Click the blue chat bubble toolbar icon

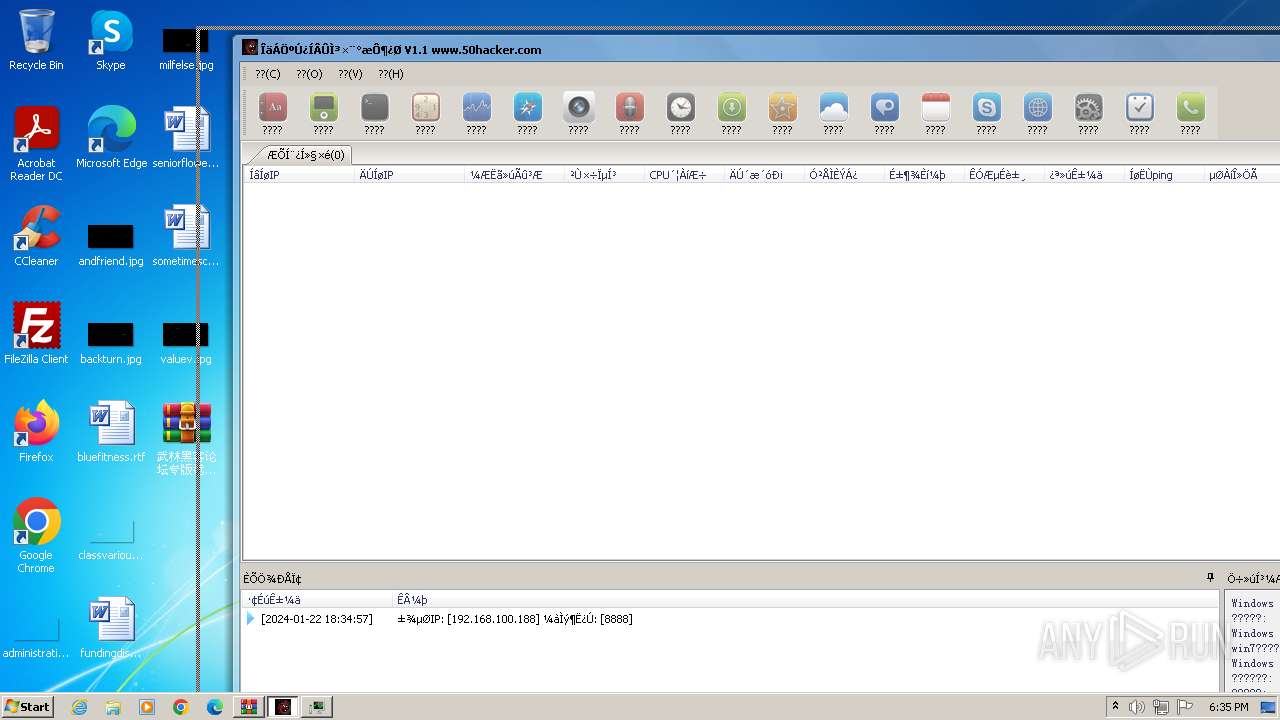pyautogui.click(x=884, y=107)
